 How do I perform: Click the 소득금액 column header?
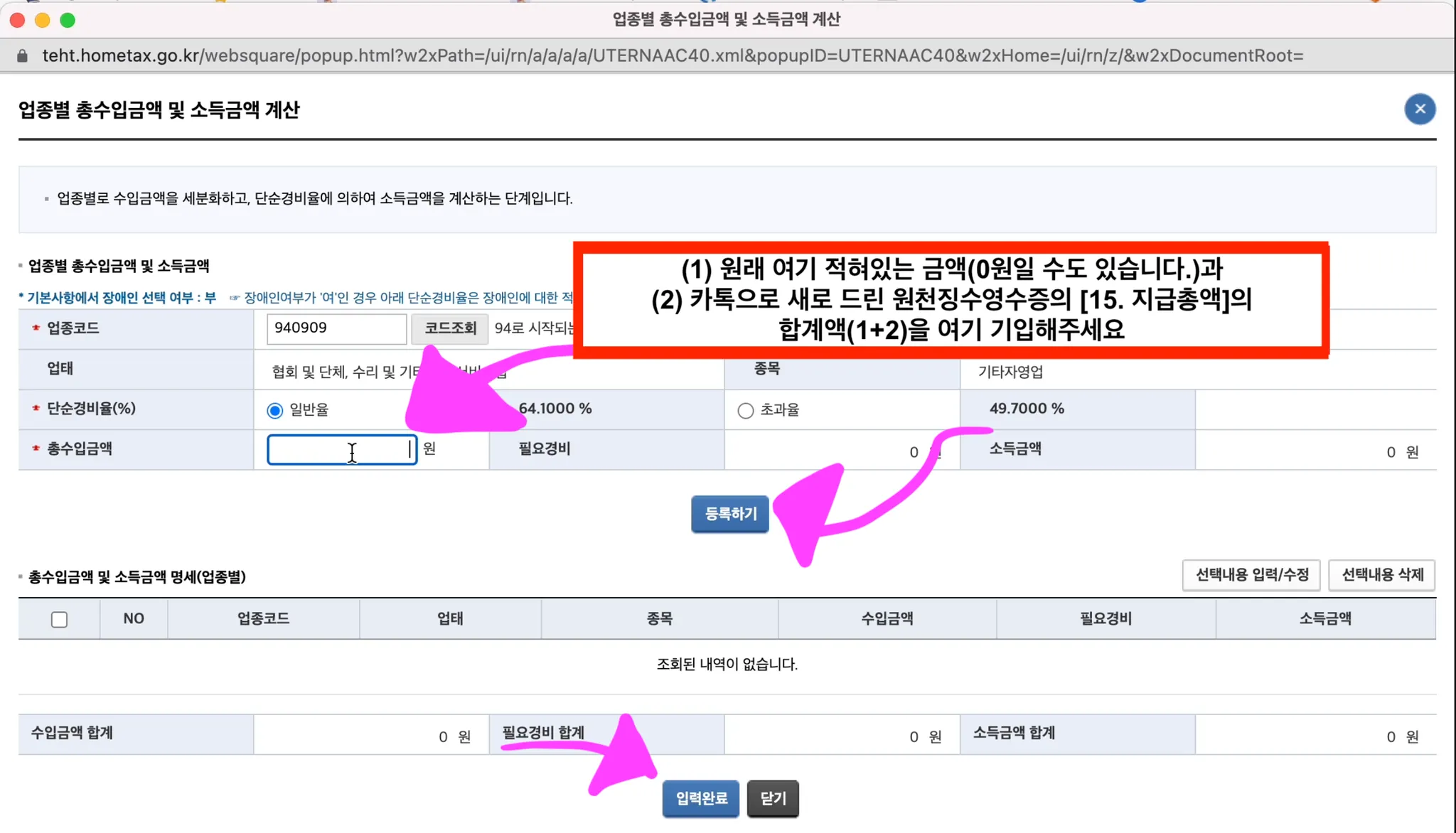(1325, 619)
